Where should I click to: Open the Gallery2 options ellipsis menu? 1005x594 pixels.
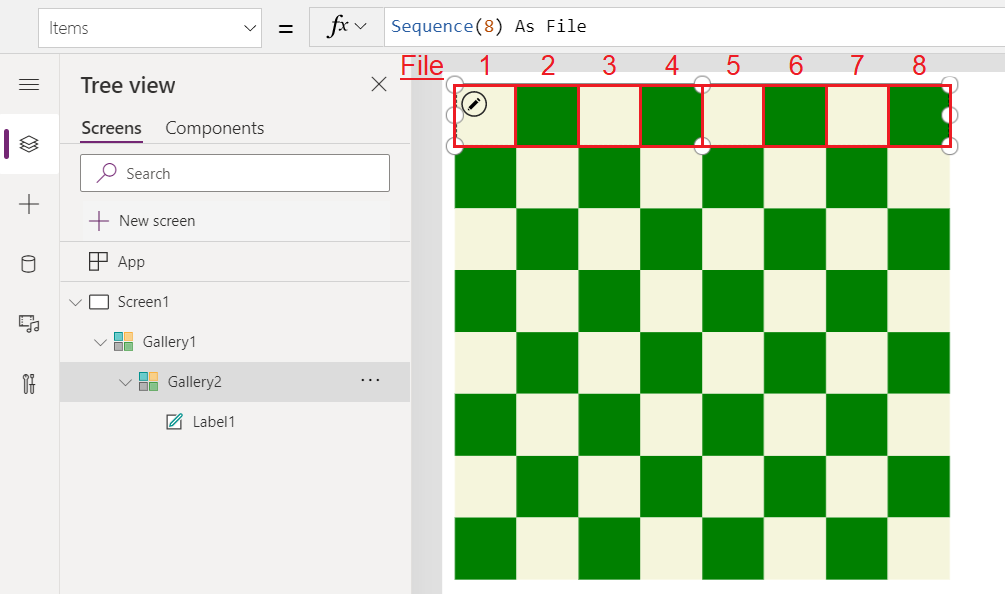tap(371, 379)
